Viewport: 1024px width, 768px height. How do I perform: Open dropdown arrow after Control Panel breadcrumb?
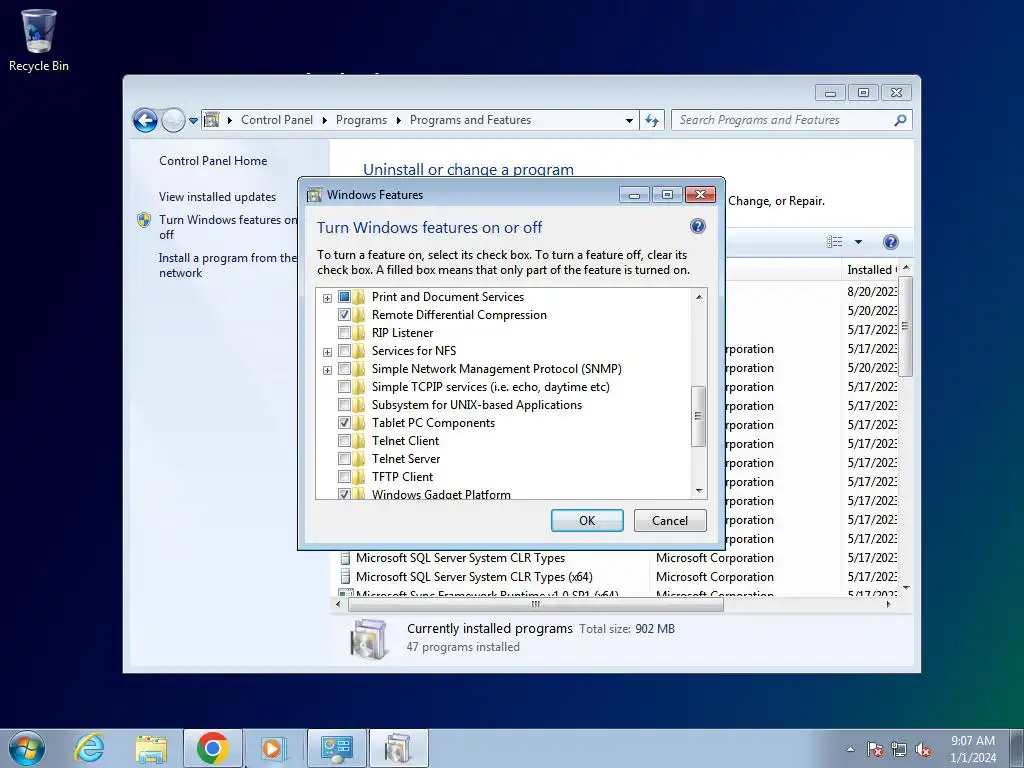point(325,121)
